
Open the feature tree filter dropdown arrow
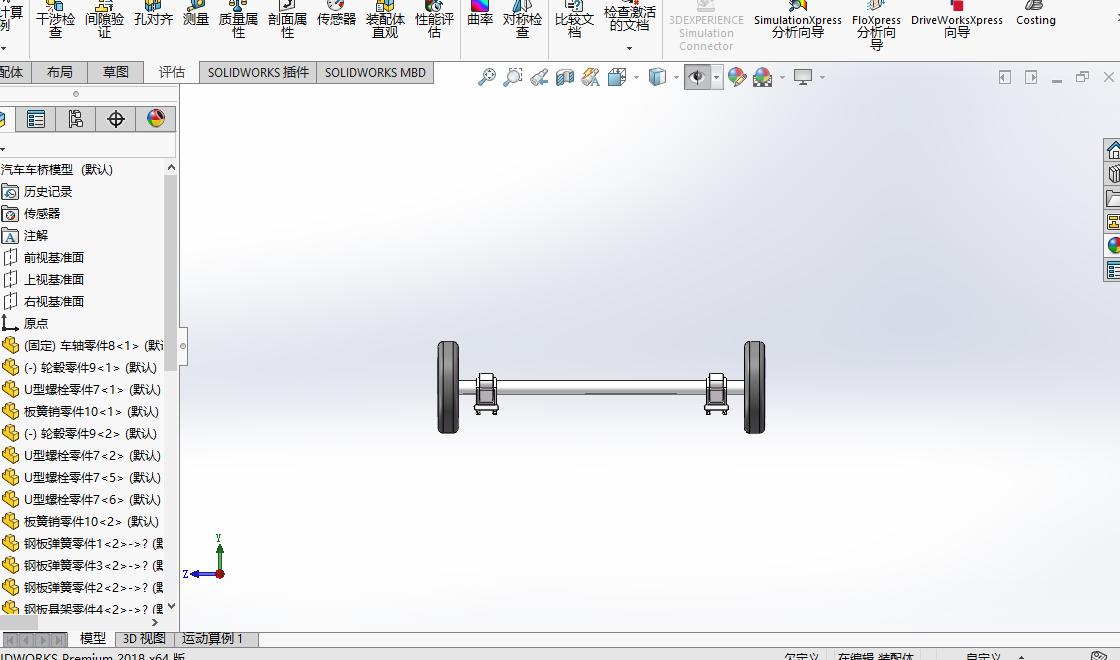pyautogui.click(x=3, y=149)
